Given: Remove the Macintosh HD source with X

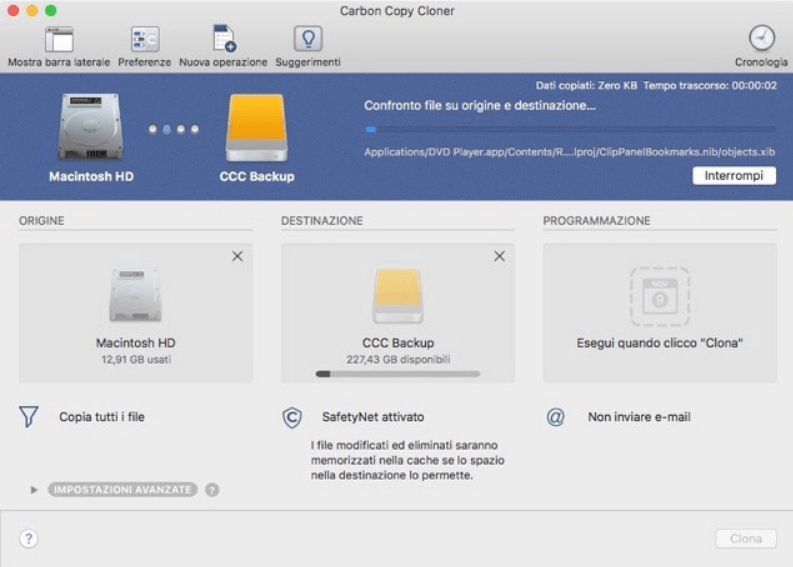Looking at the screenshot, I should tap(237, 256).
